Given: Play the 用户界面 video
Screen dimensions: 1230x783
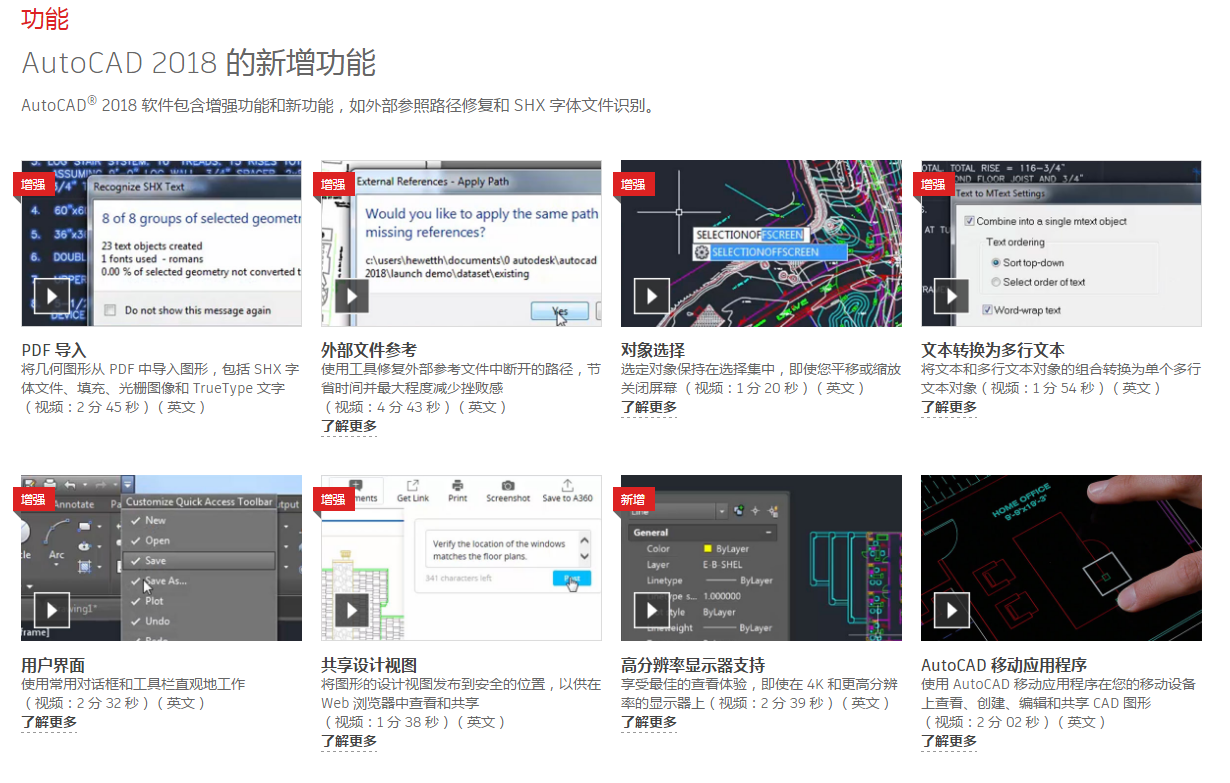Looking at the screenshot, I should pyautogui.click(x=52, y=609).
